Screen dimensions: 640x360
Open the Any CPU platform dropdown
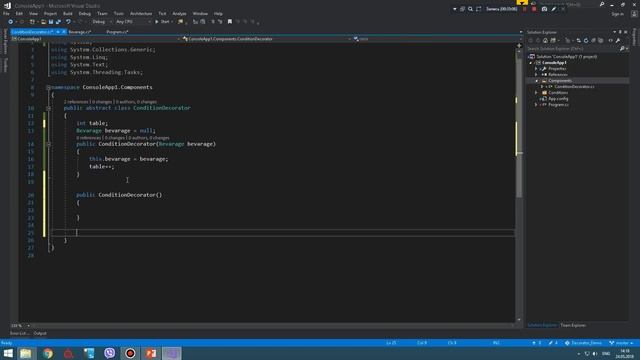[x=133, y=22]
